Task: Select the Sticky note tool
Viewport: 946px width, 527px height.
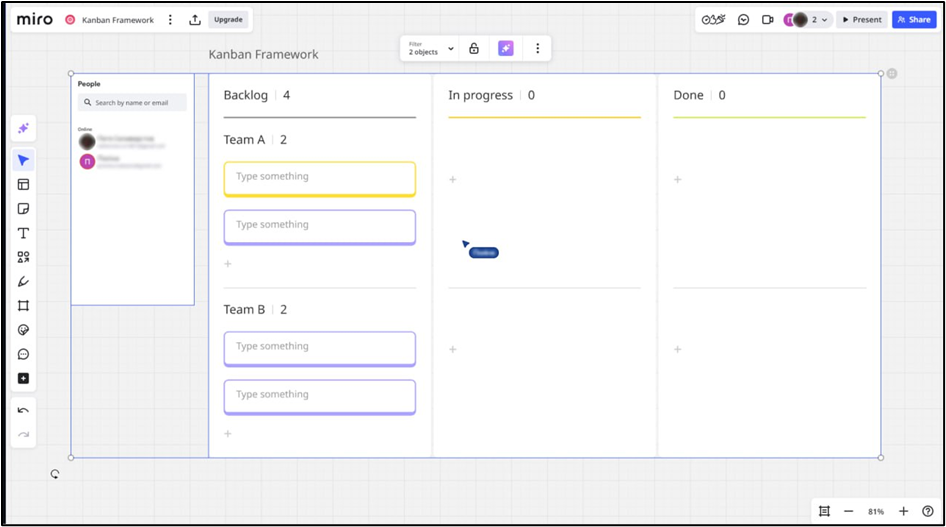Action: point(23,209)
